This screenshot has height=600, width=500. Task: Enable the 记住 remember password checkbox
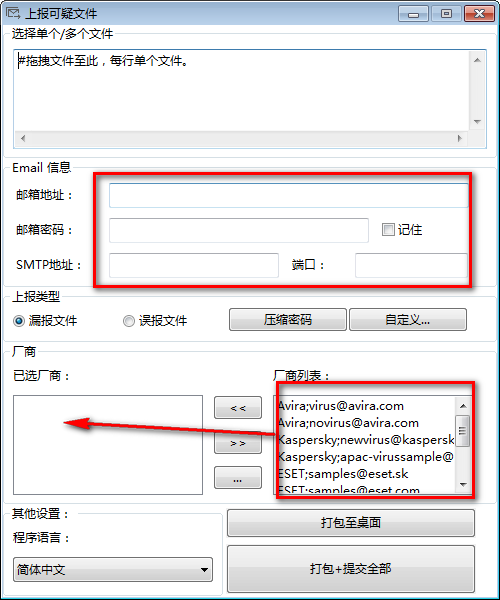pyautogui.click(x=388, y=230)
